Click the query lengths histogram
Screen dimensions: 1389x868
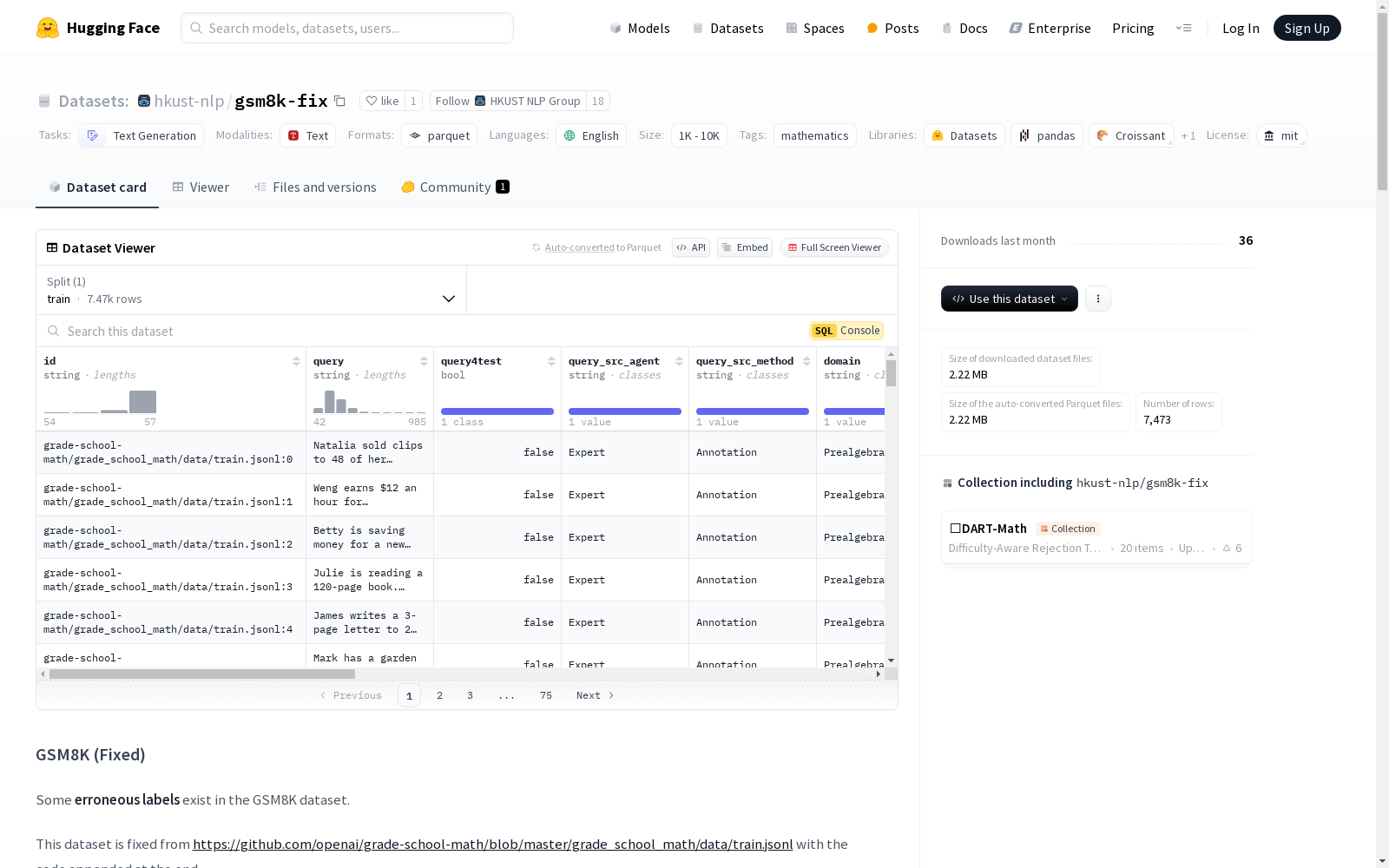click(370, 402)
